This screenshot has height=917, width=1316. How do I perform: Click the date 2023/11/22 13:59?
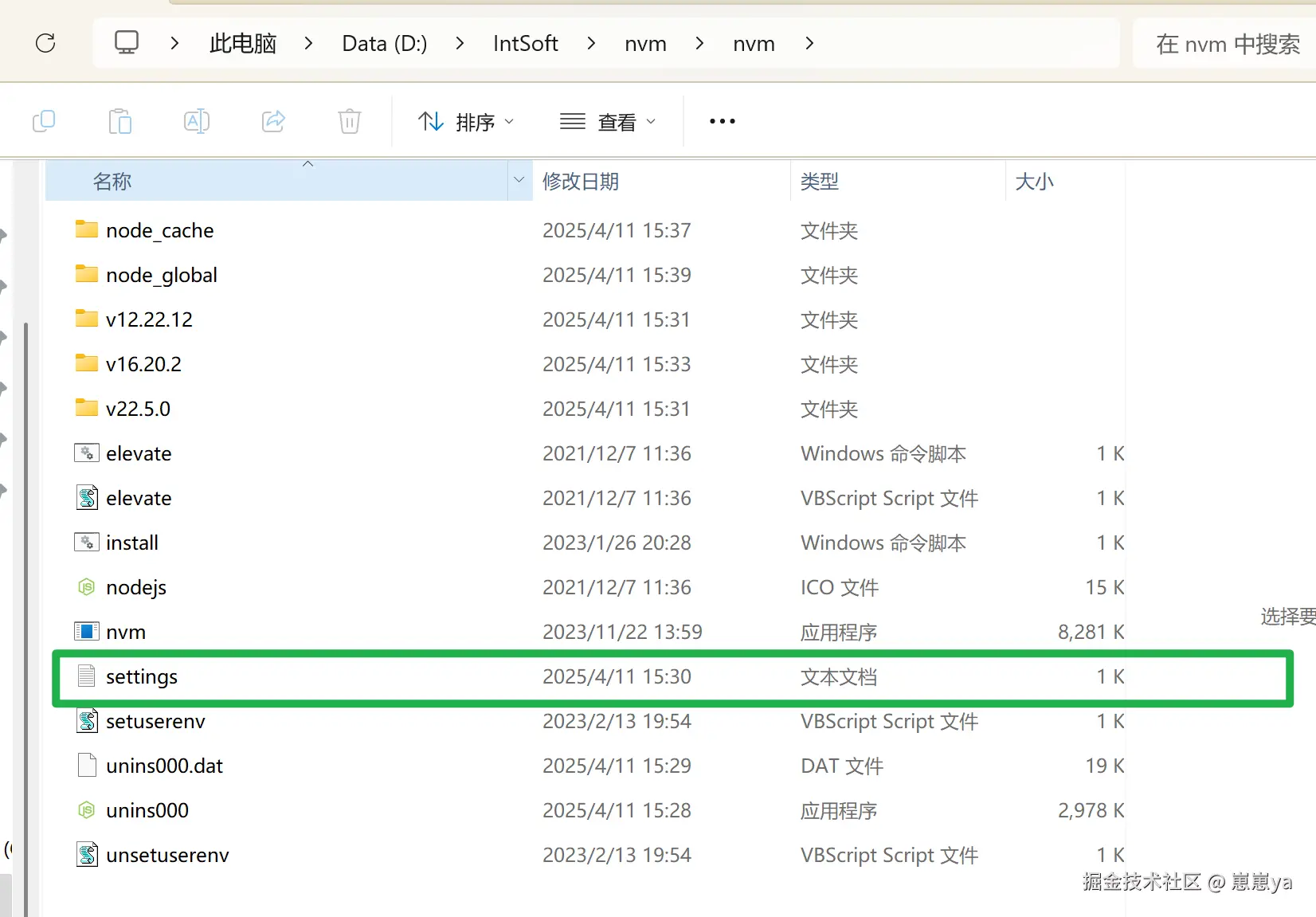point(622,632)
